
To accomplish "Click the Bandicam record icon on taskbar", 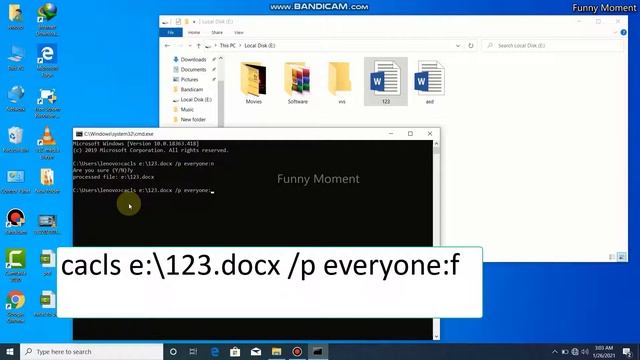I will [x=297, y=351].
